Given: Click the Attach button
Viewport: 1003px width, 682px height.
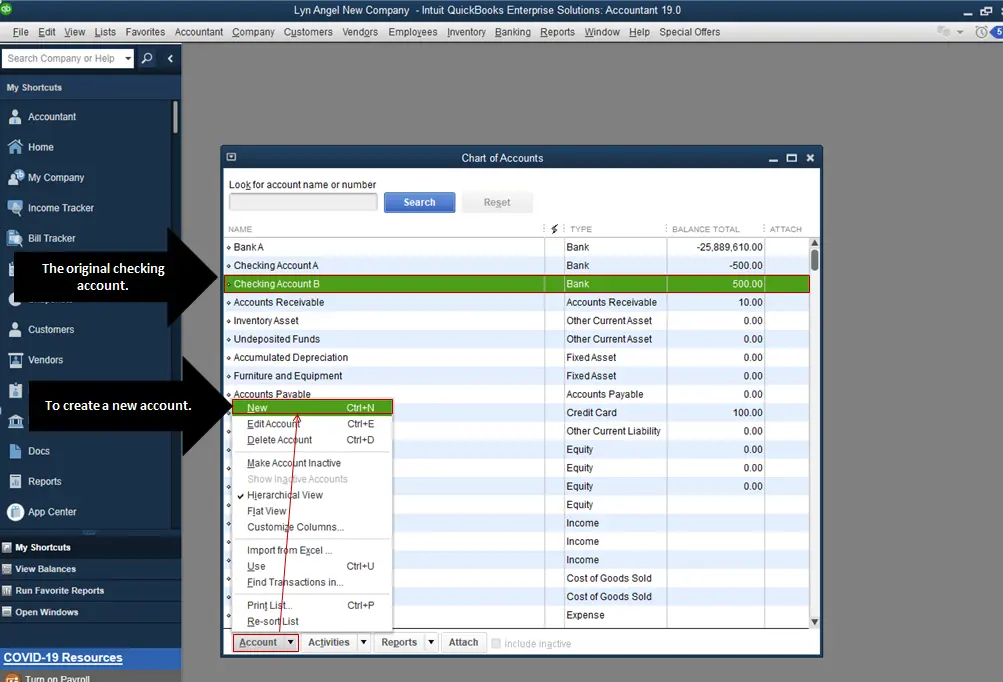Looking at the screenshot, I should tap(463, 642).
